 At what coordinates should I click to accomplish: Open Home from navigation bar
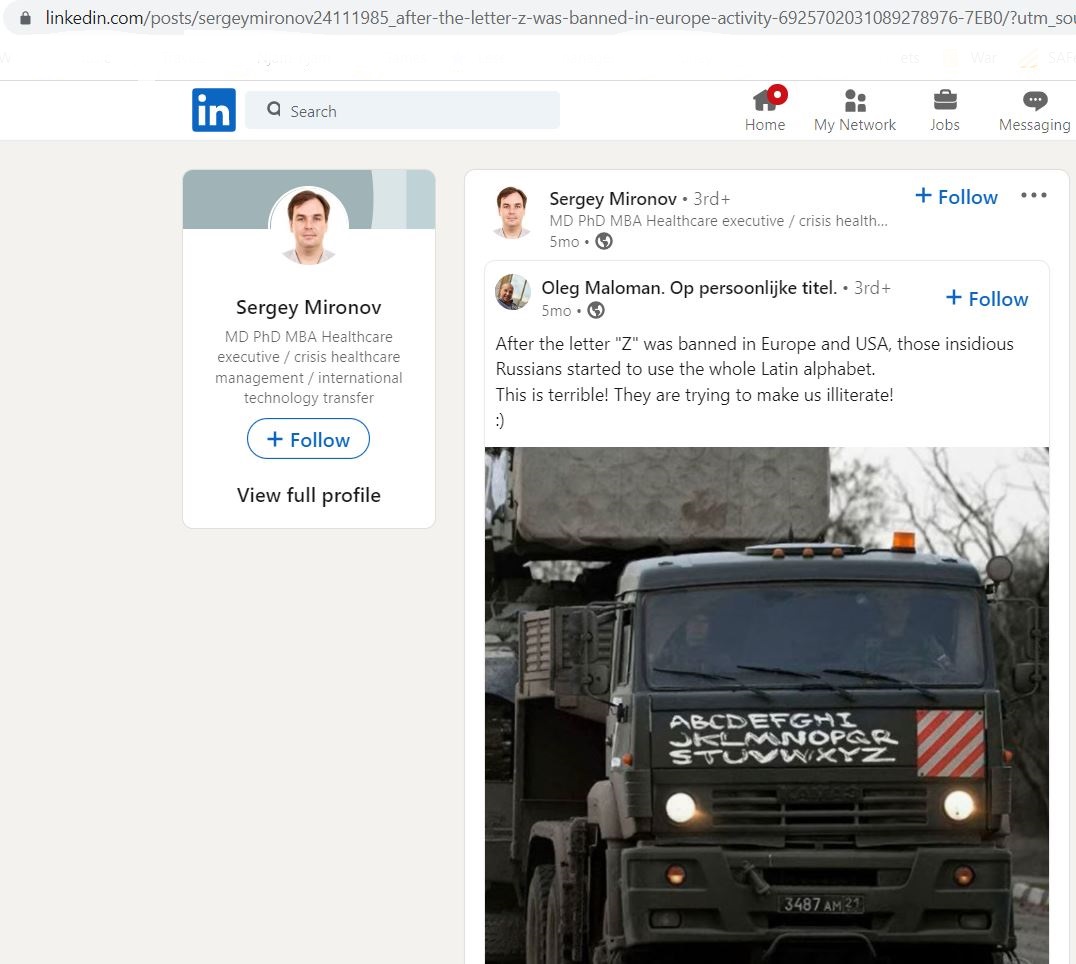tap(765, 109)
